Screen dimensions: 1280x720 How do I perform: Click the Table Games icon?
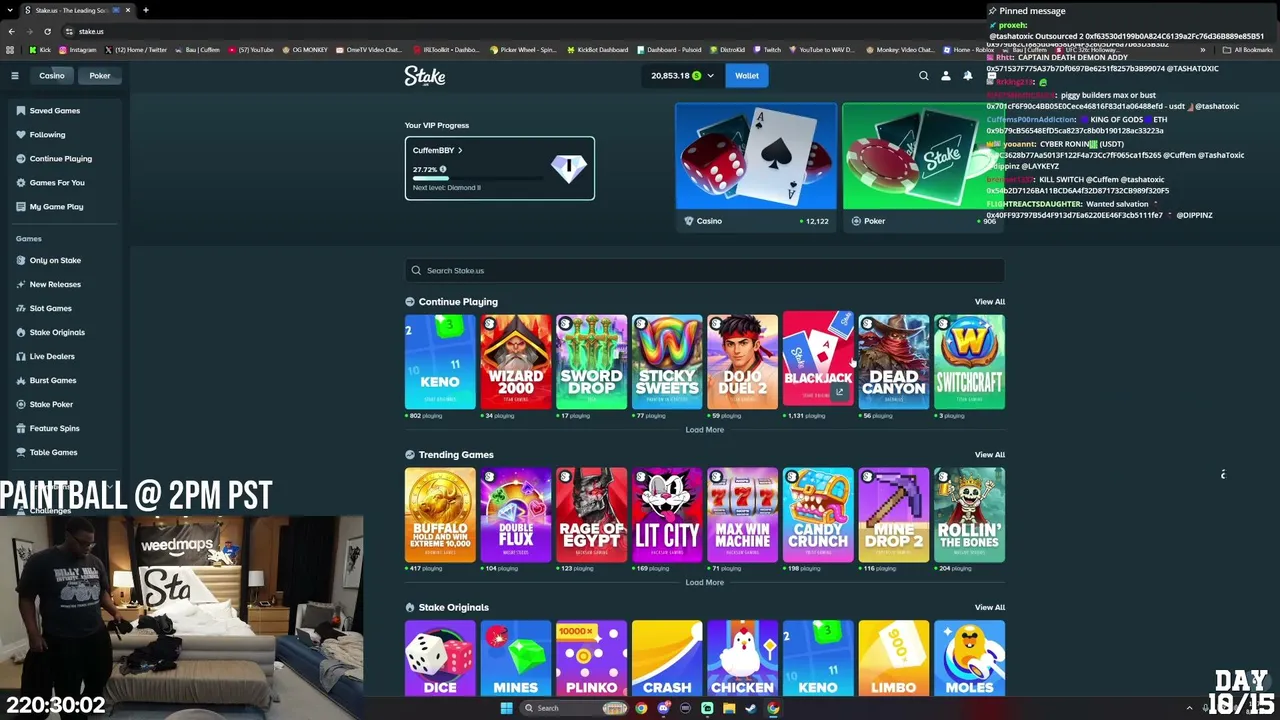point(21,453)
